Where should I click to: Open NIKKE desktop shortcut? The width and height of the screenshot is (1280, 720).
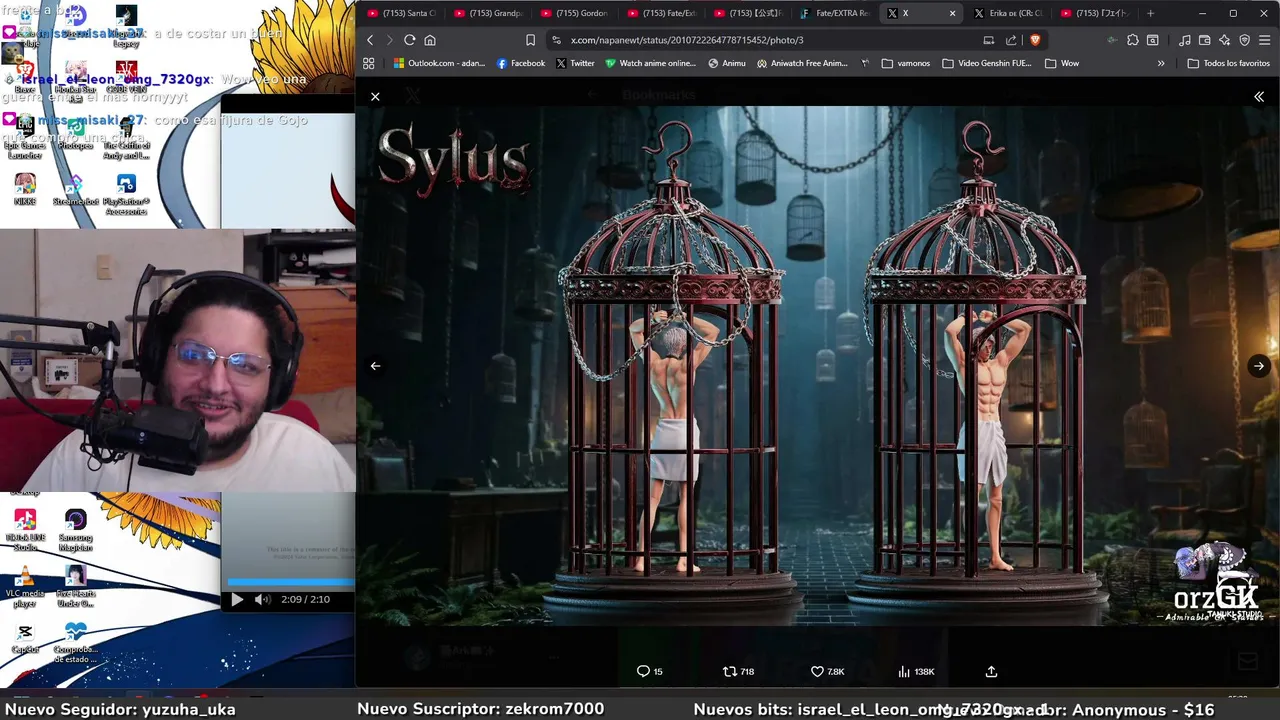(25, 188)
